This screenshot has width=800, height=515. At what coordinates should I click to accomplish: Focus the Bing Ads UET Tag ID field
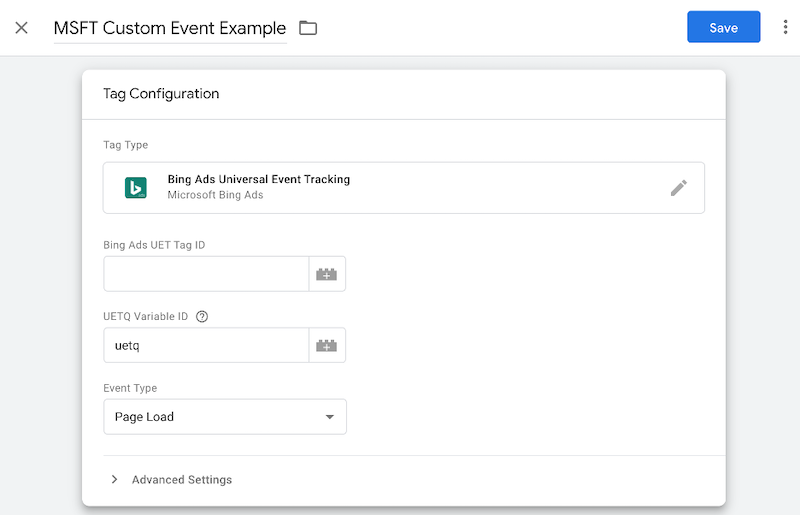point(206,274)
